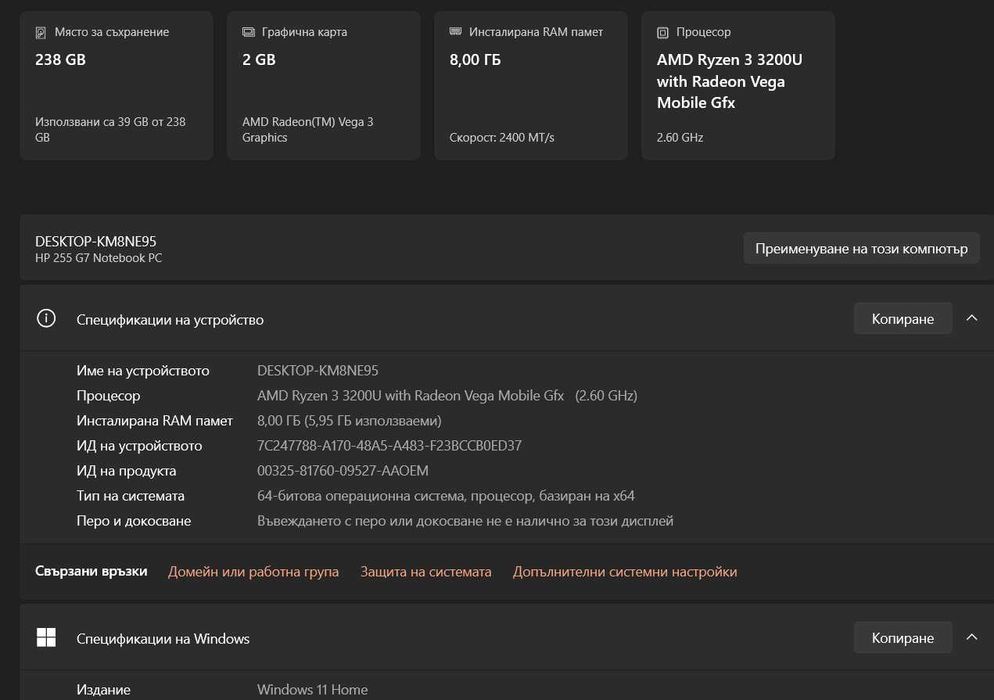Select DESKTOP-KM8NE95 computer name heading
994x700 pixels.
96,241
